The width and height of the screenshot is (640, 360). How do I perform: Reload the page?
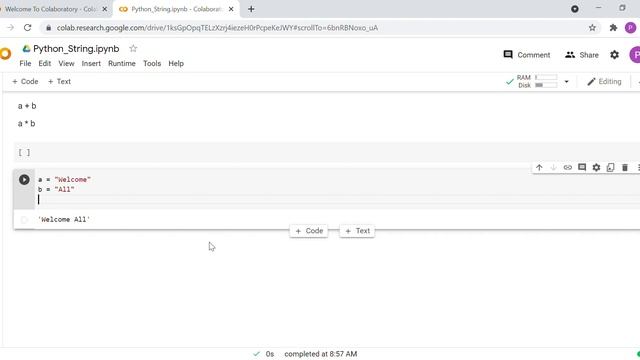coord(28,28)
